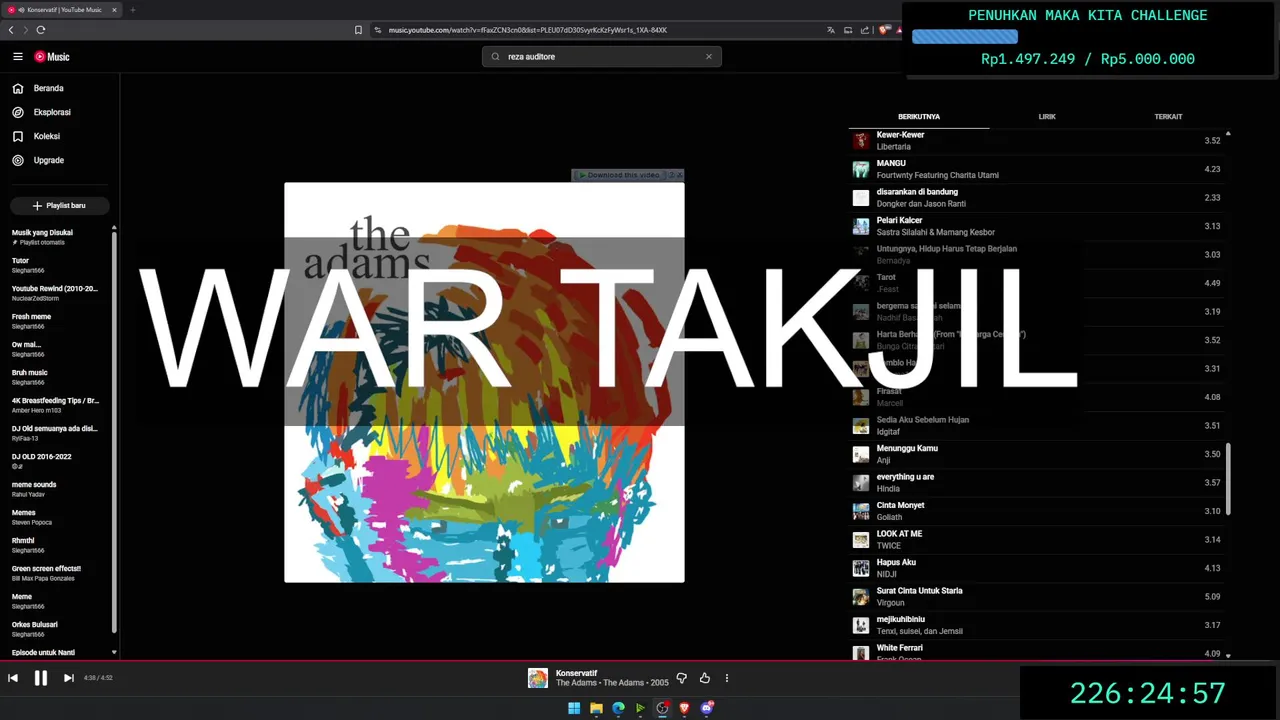1280x720 pixels.
Task: Open File Explorer from taskbar
Action: tap(596, 708)
